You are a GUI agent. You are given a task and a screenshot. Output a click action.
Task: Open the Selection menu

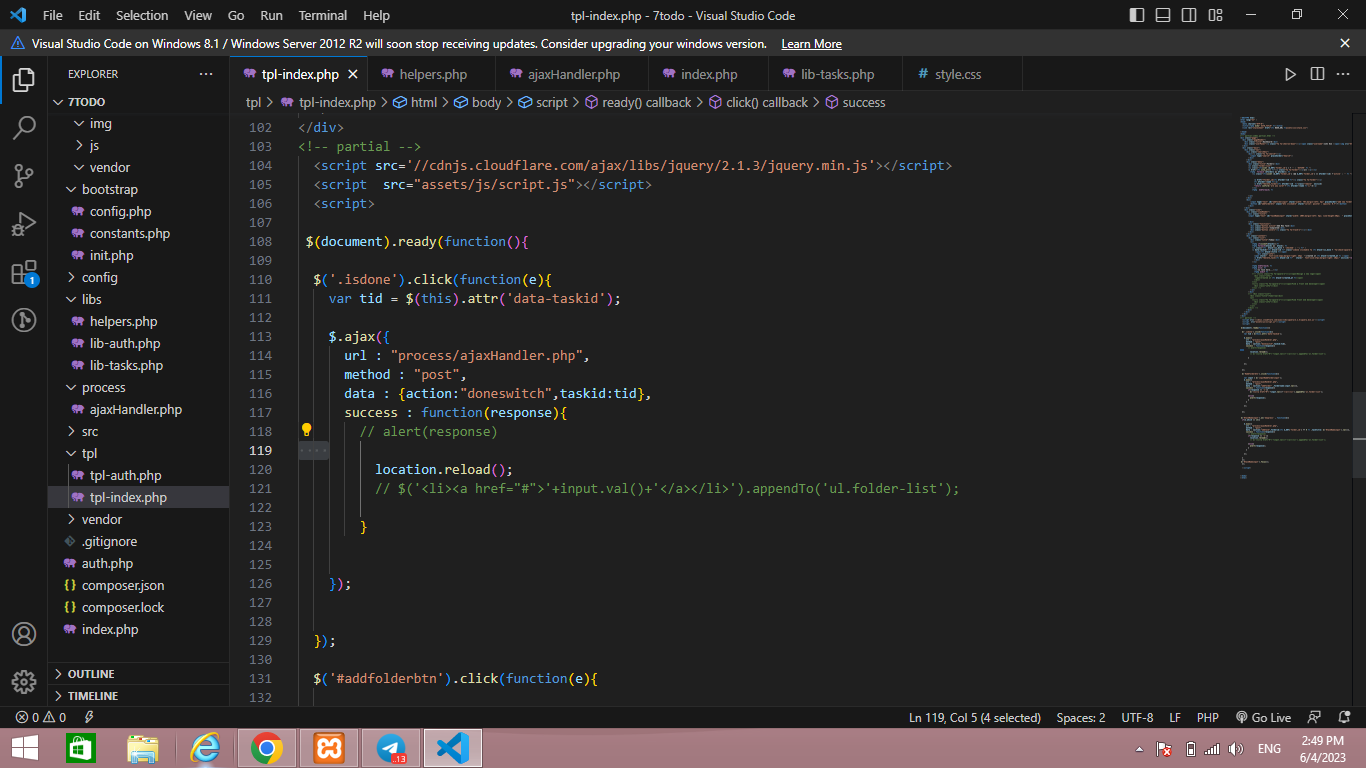pos(142,15)
